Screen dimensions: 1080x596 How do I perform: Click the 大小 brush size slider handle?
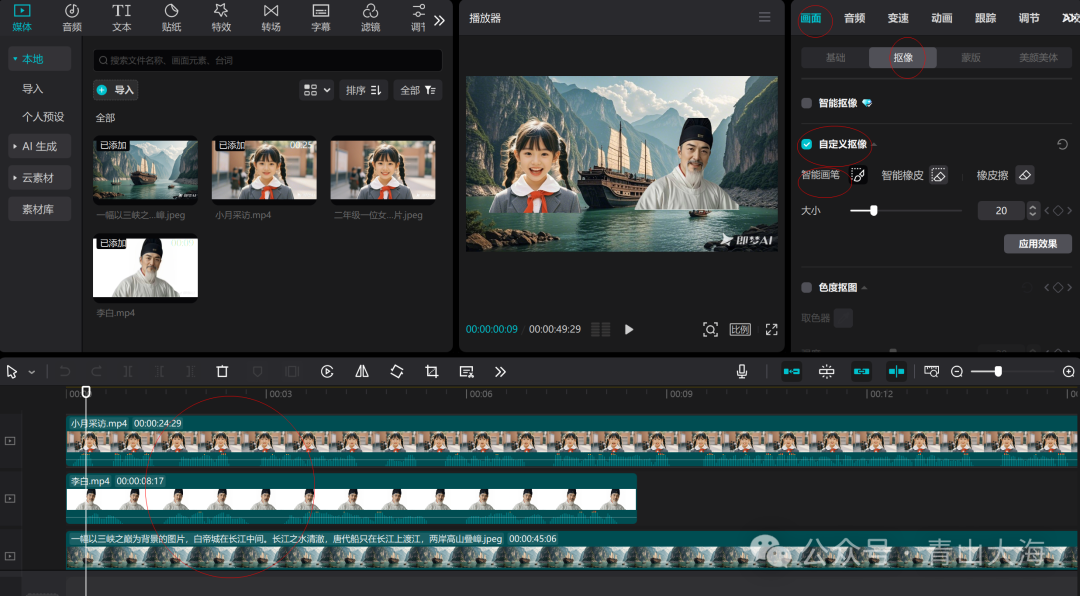(x=874, y=211)
